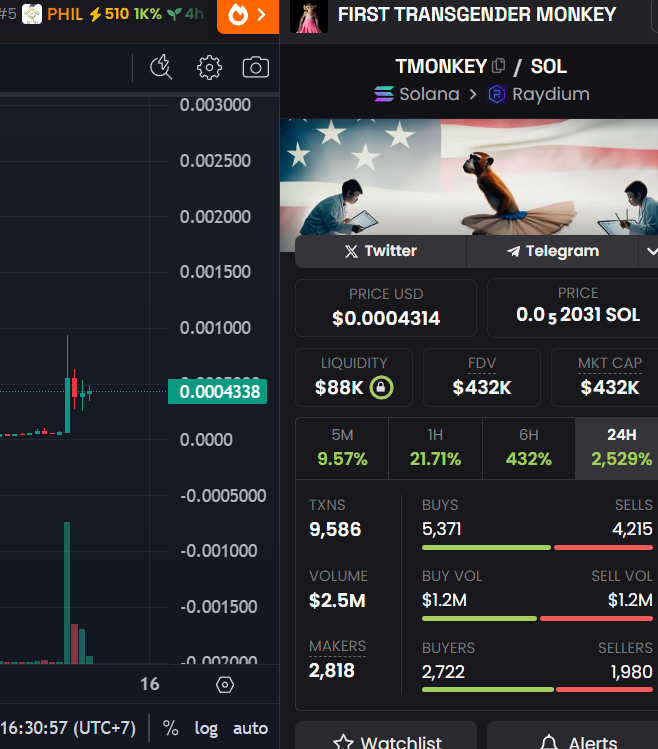
Task: Open the trending flame button
Action: tap(248, 16)
